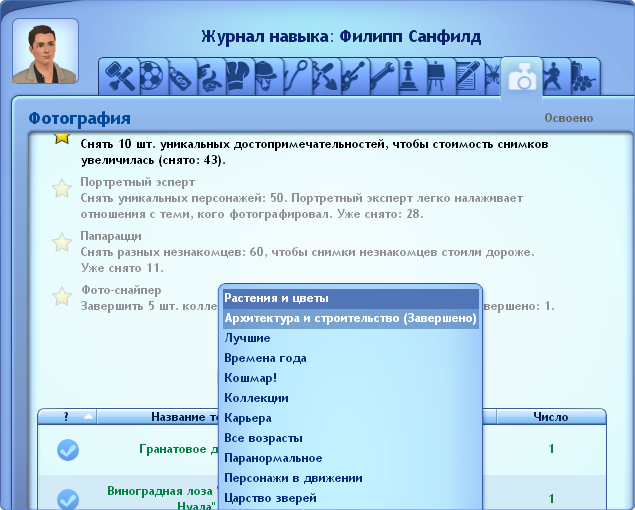Click the star next to Фото-снайпер
Image resolution: width=635 pixels, height=510 pixels.
pyautogui.click(x=62, y=297)
